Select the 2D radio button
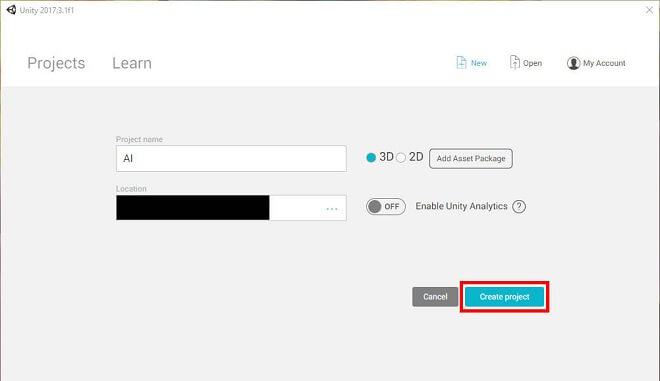 tap(401, 157)
